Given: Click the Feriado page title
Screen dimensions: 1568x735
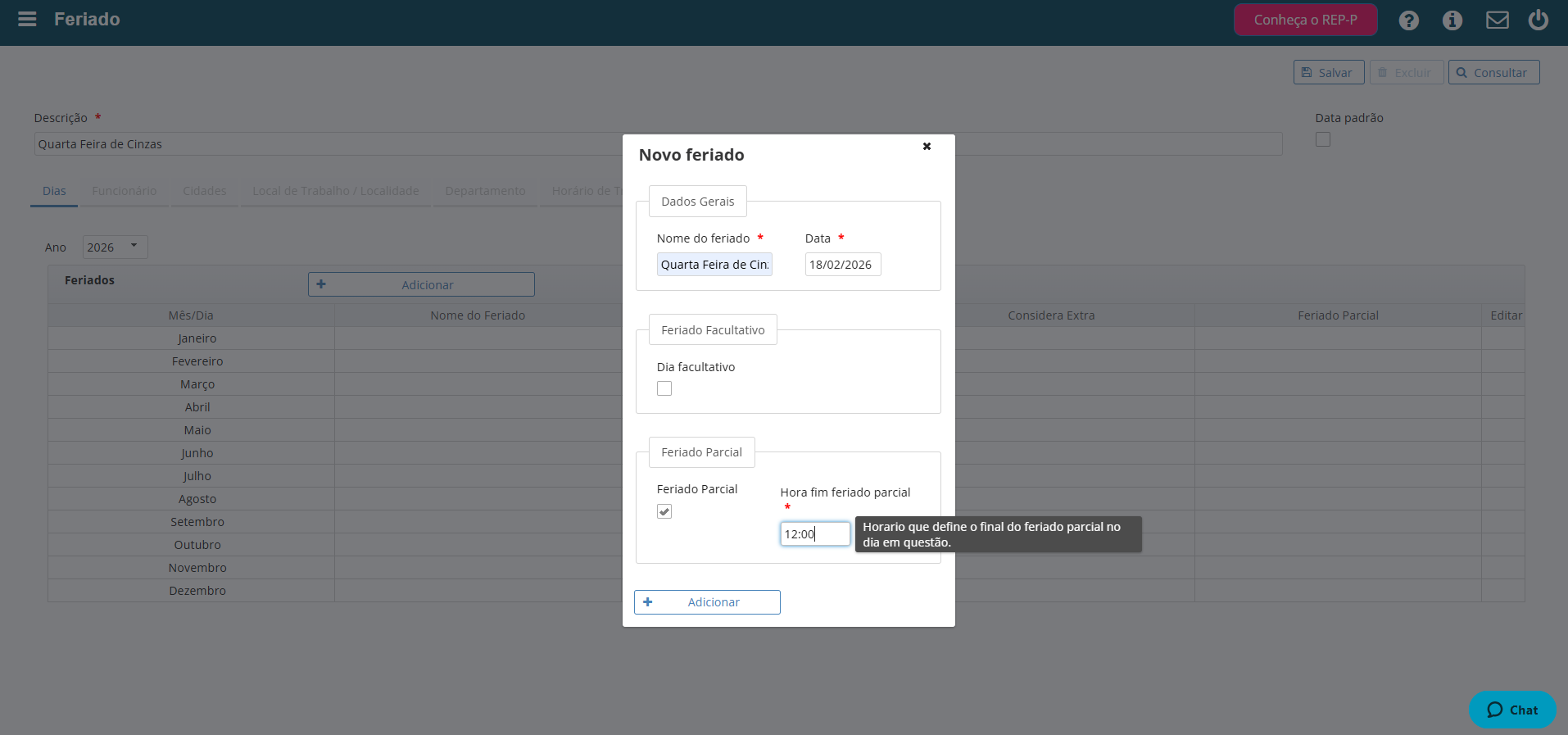Looking at the screenshot, I should pyautogui.click(x=87, y=19).
